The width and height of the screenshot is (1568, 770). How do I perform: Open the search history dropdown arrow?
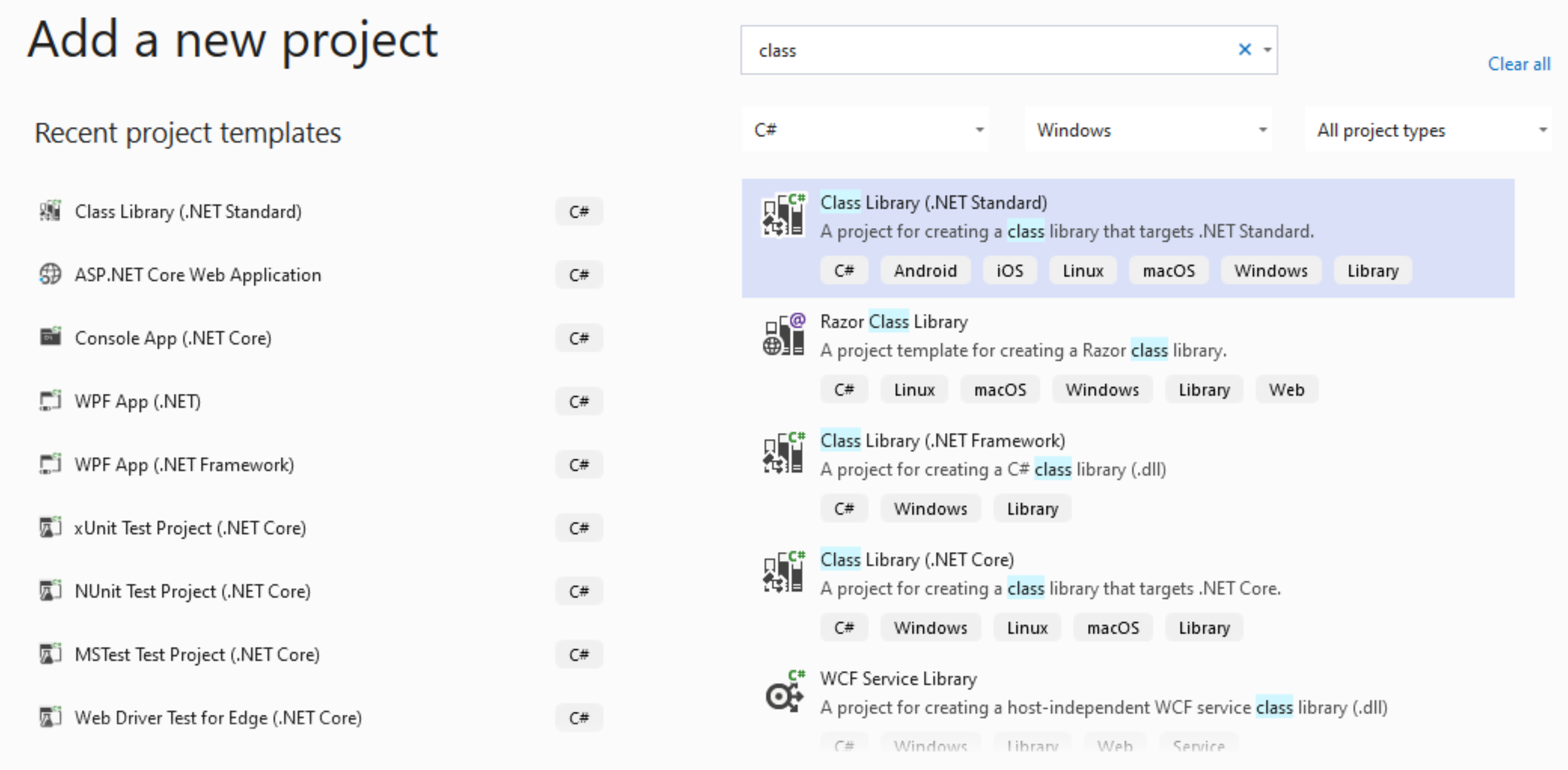tap(1267, 50)
